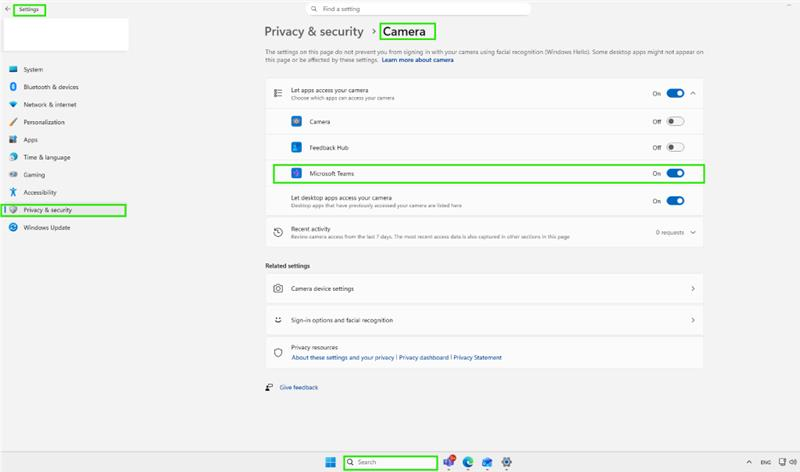
Task: Click the ENG language indicator
Action: (x=766, y=462)
